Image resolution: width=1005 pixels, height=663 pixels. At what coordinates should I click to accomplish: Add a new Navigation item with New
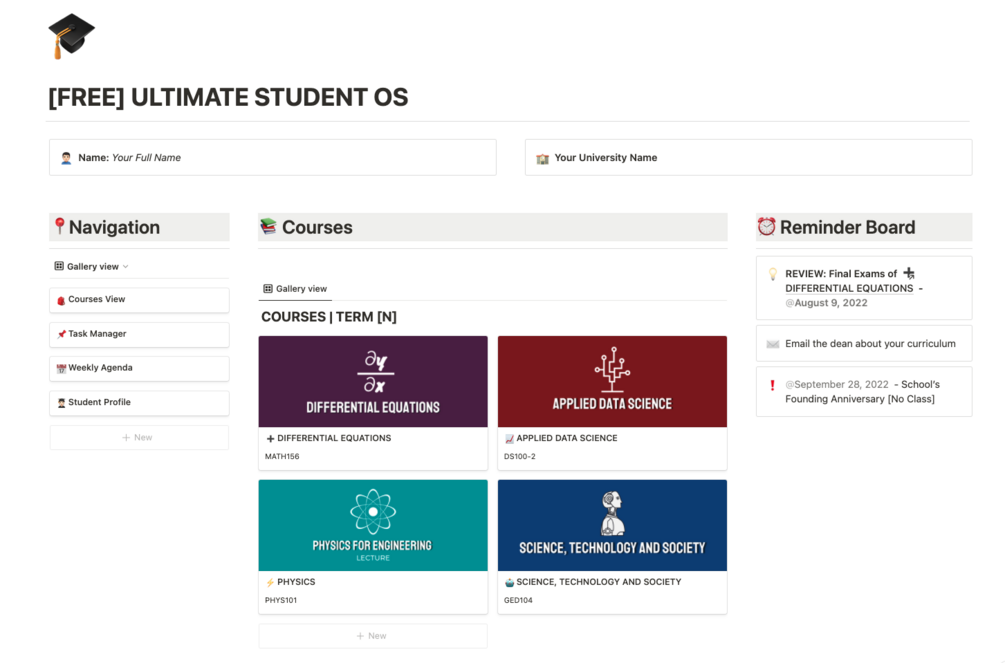pyautogui.click(x=139, y=437)
